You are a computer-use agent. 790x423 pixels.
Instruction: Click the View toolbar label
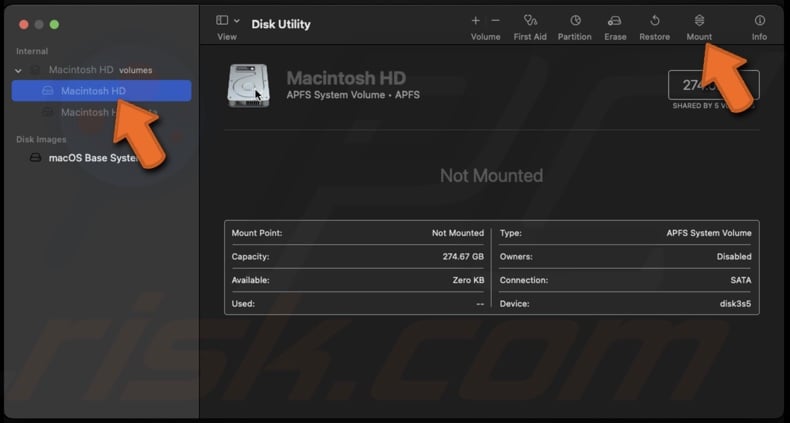pos(227,37)
